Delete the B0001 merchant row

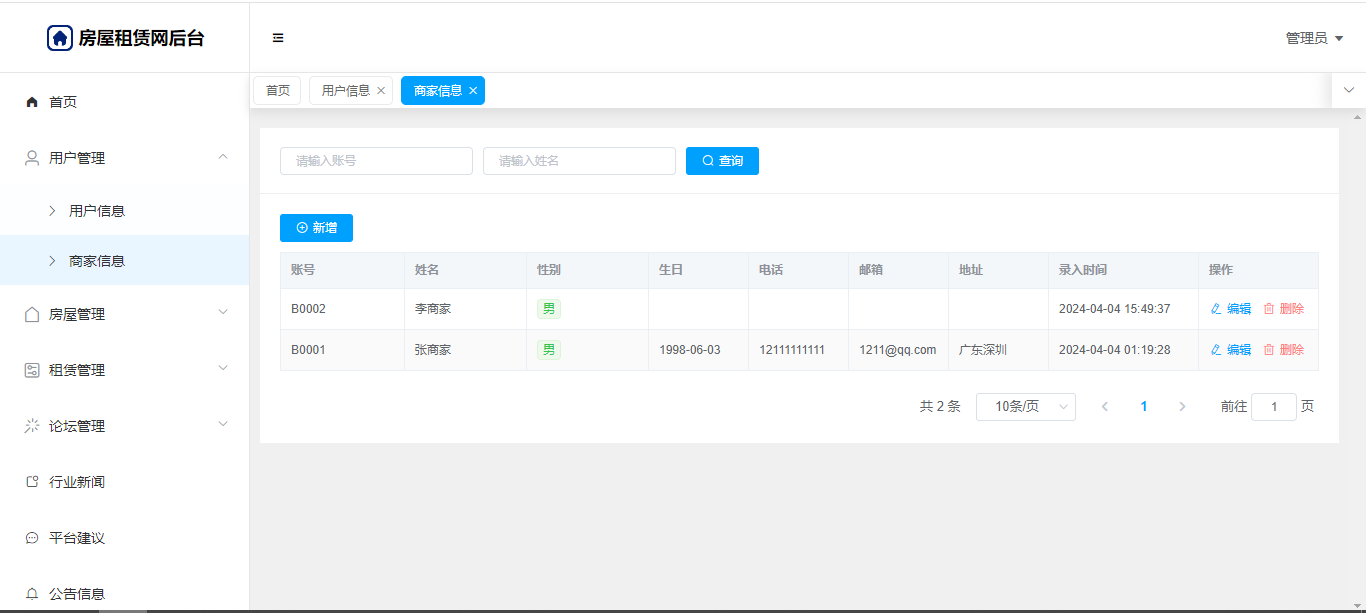[x=1284, y=350]
